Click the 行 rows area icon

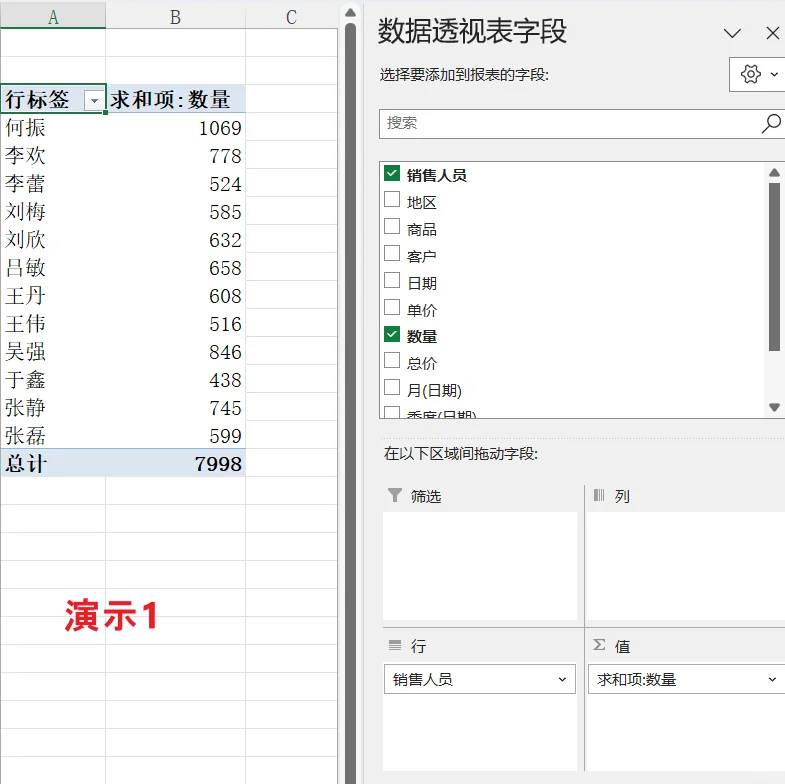point(395,645)
